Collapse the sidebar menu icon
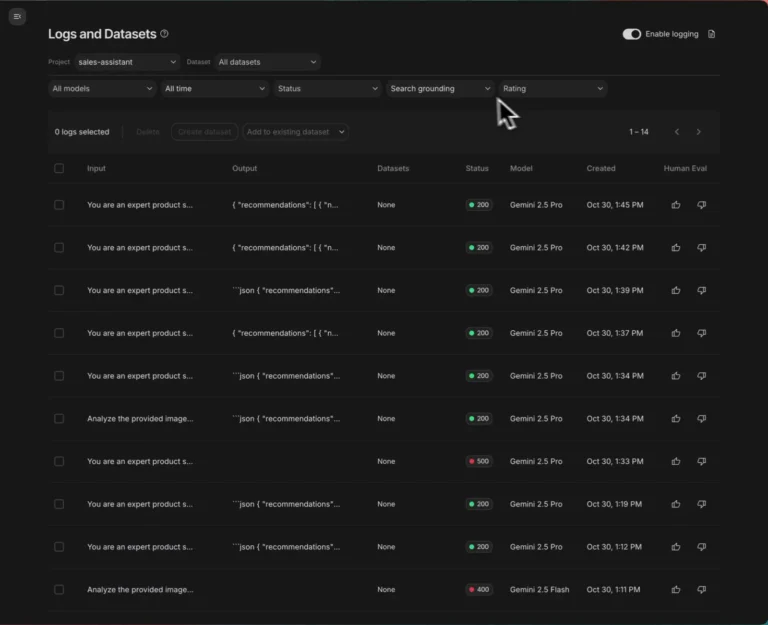Viewport: 768px width, 625px height. 17,17
